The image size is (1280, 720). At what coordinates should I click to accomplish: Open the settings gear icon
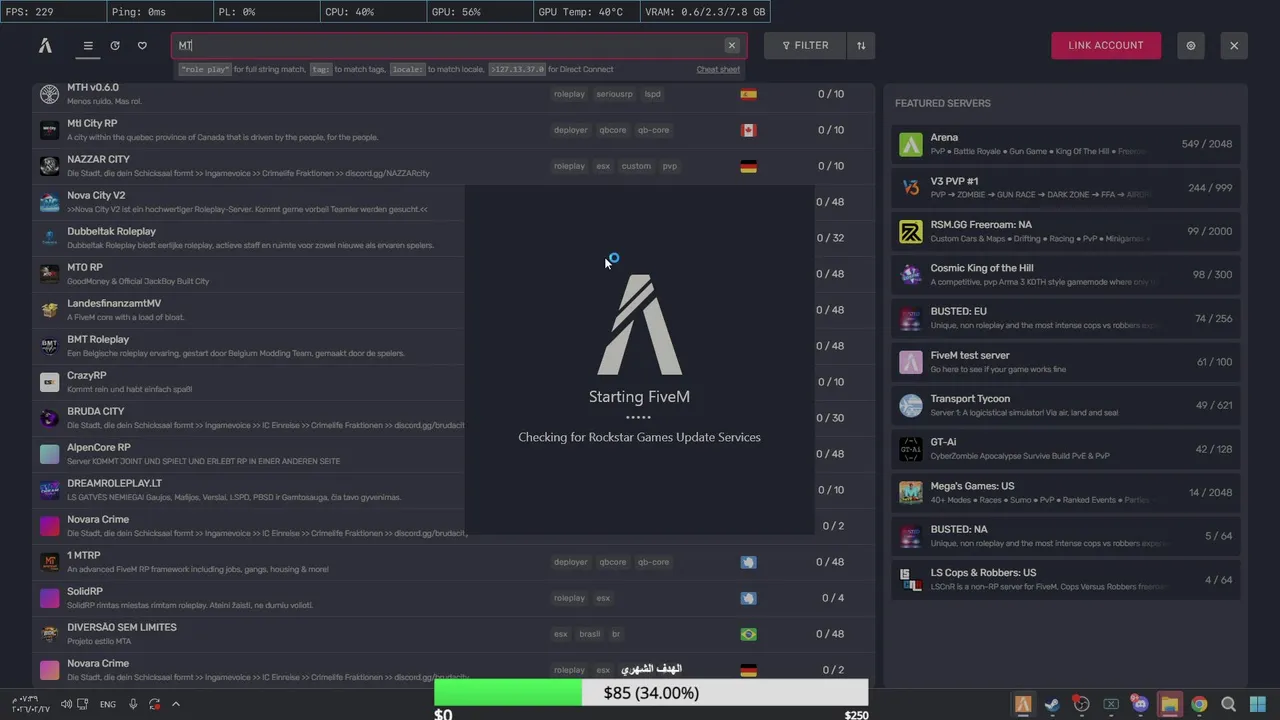[x=1191, y=46]
